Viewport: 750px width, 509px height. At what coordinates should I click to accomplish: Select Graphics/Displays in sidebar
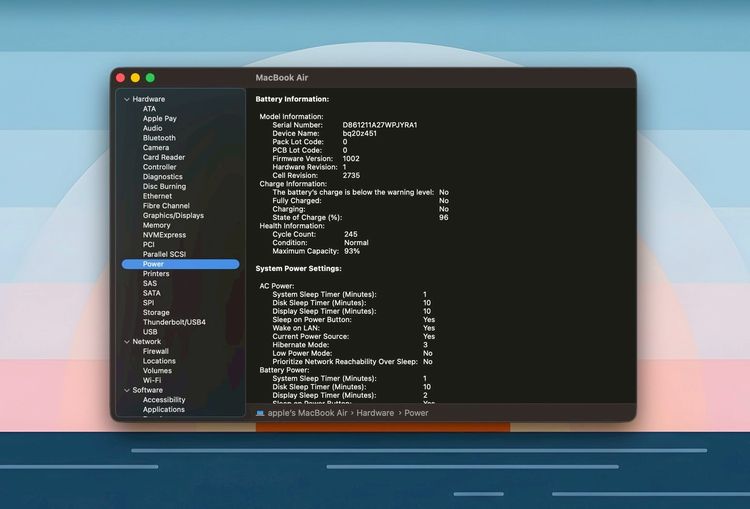tap(173, 215)
